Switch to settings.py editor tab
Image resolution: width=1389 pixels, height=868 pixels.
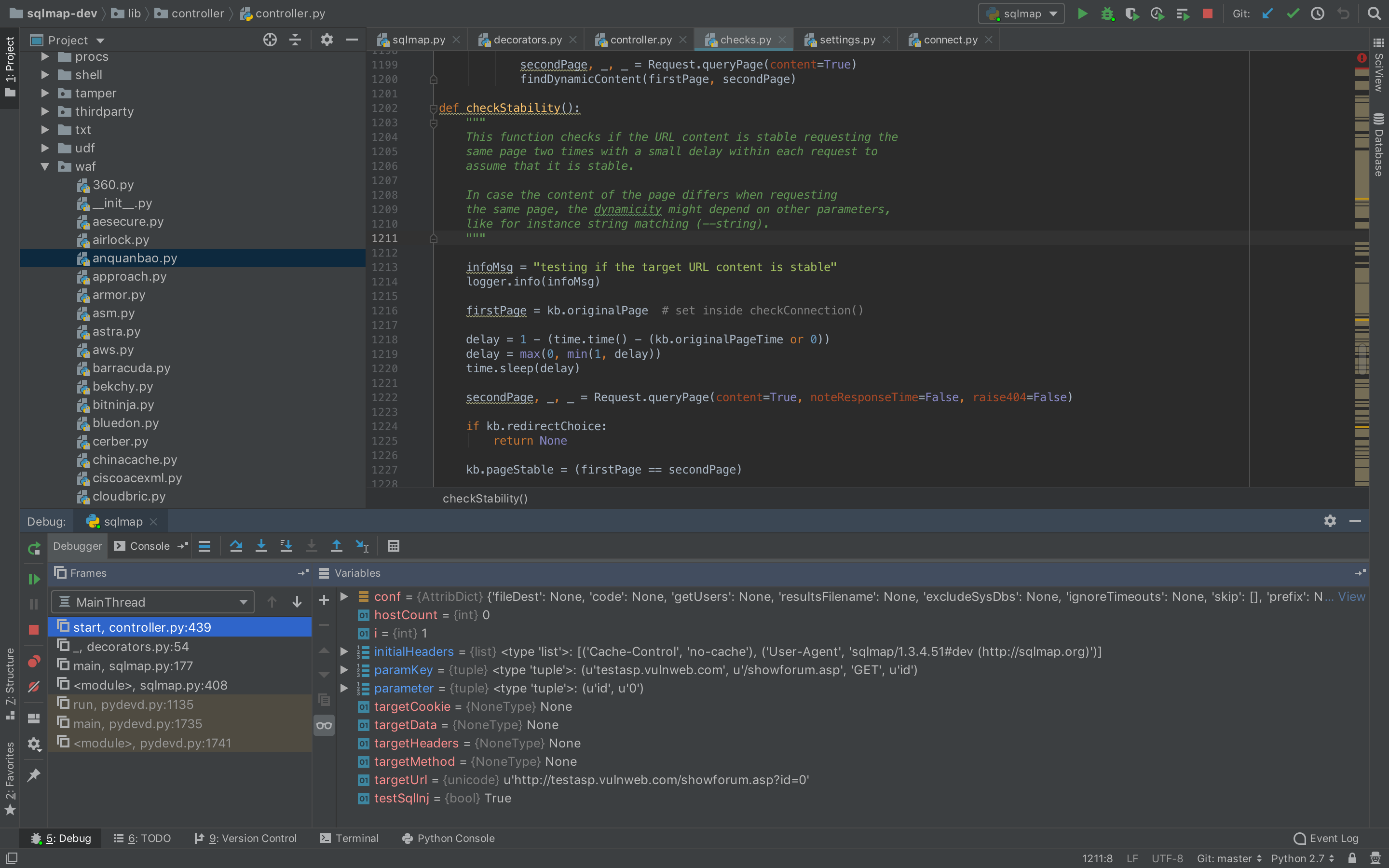846,40
